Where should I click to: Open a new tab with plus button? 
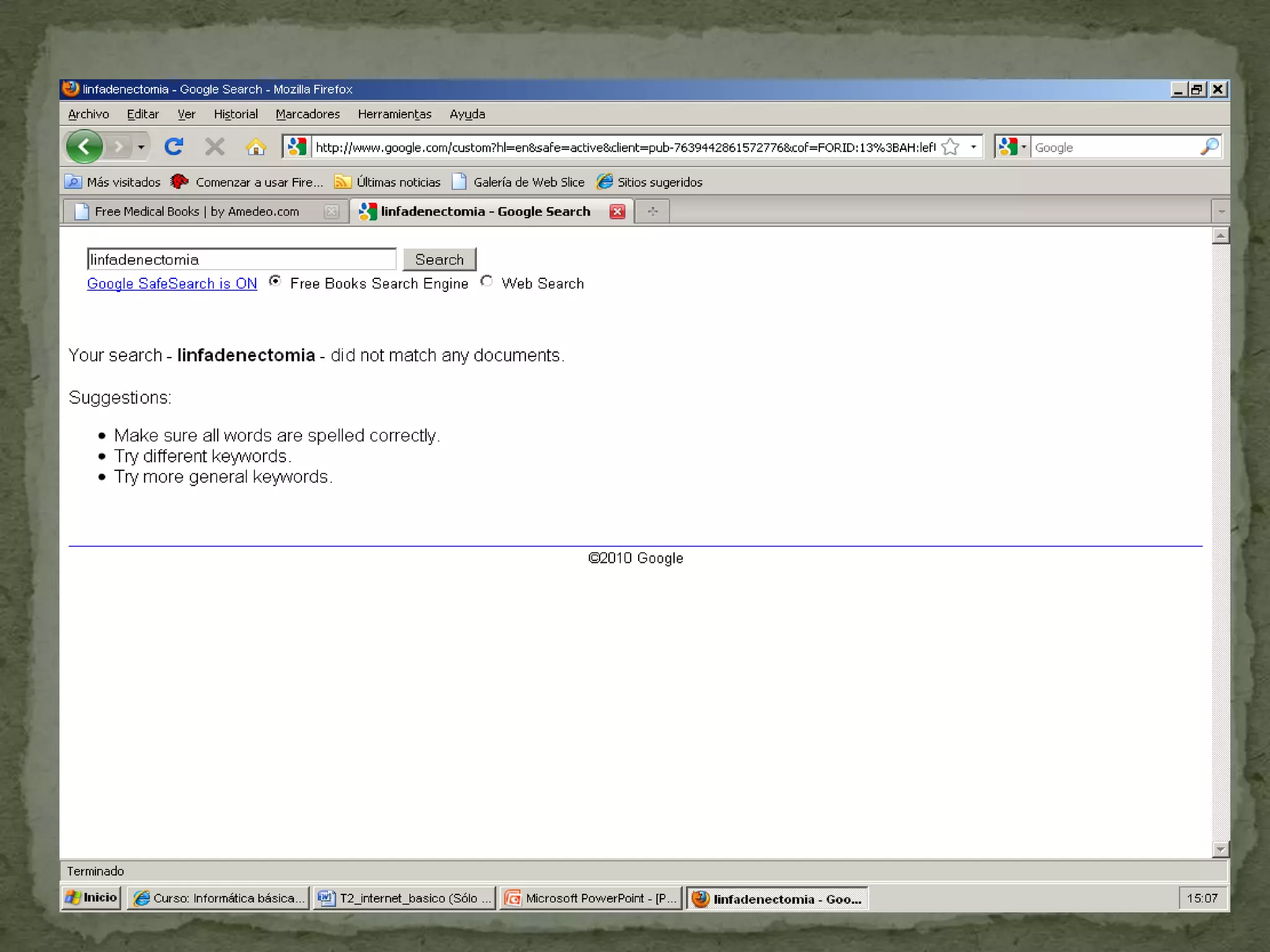pos(652,212)
